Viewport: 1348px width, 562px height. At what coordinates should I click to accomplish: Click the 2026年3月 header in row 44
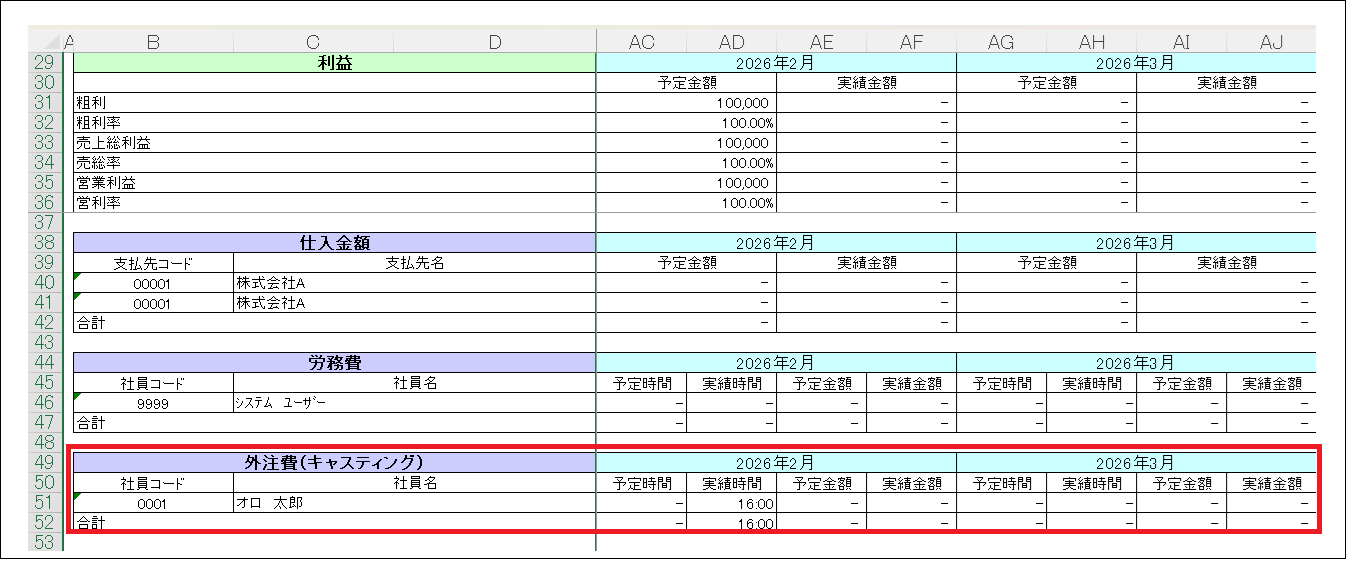(x=1136, y=362)
